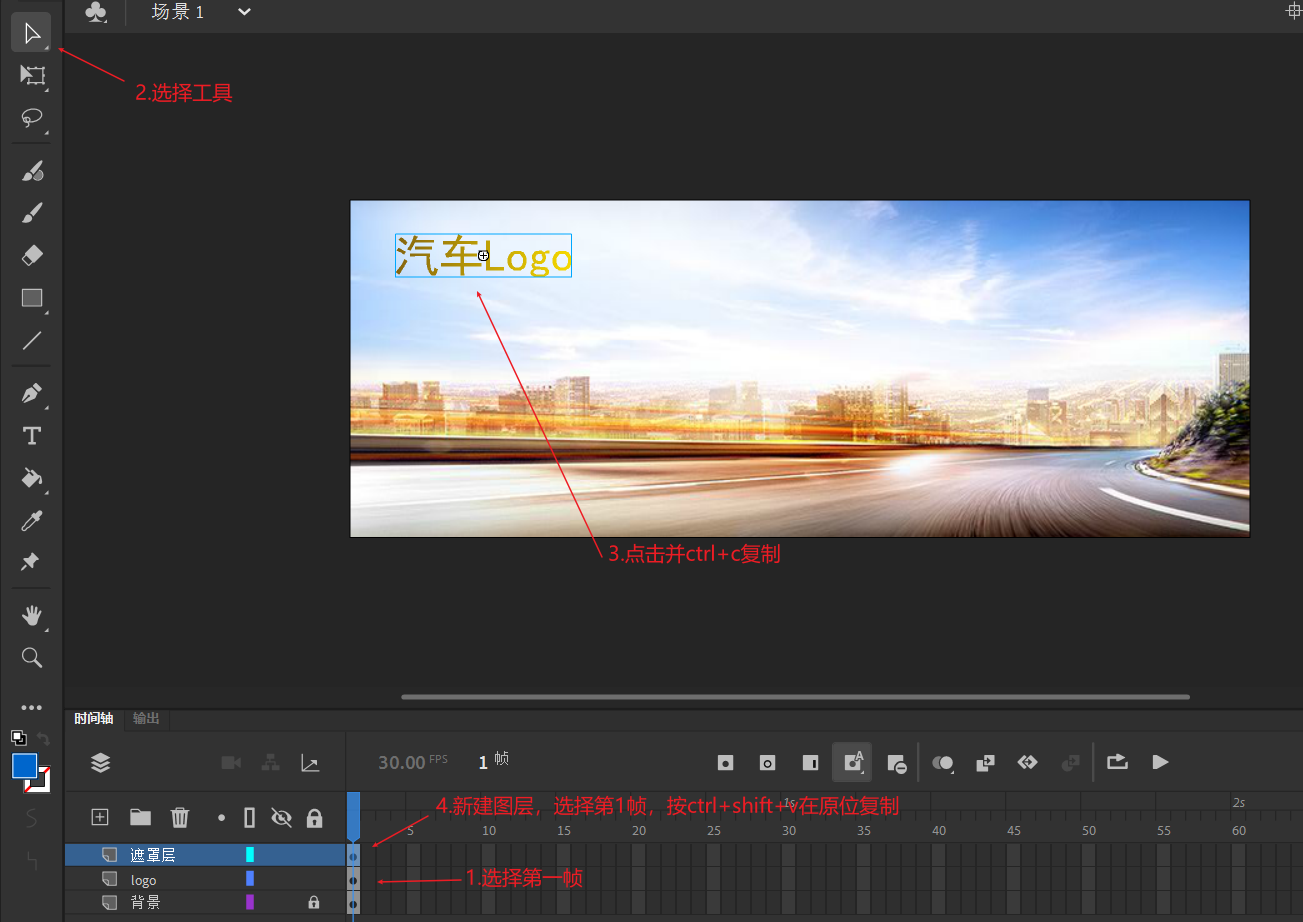Click the black and white default colors icon
Screen dimensions: 1303x922
18,738
